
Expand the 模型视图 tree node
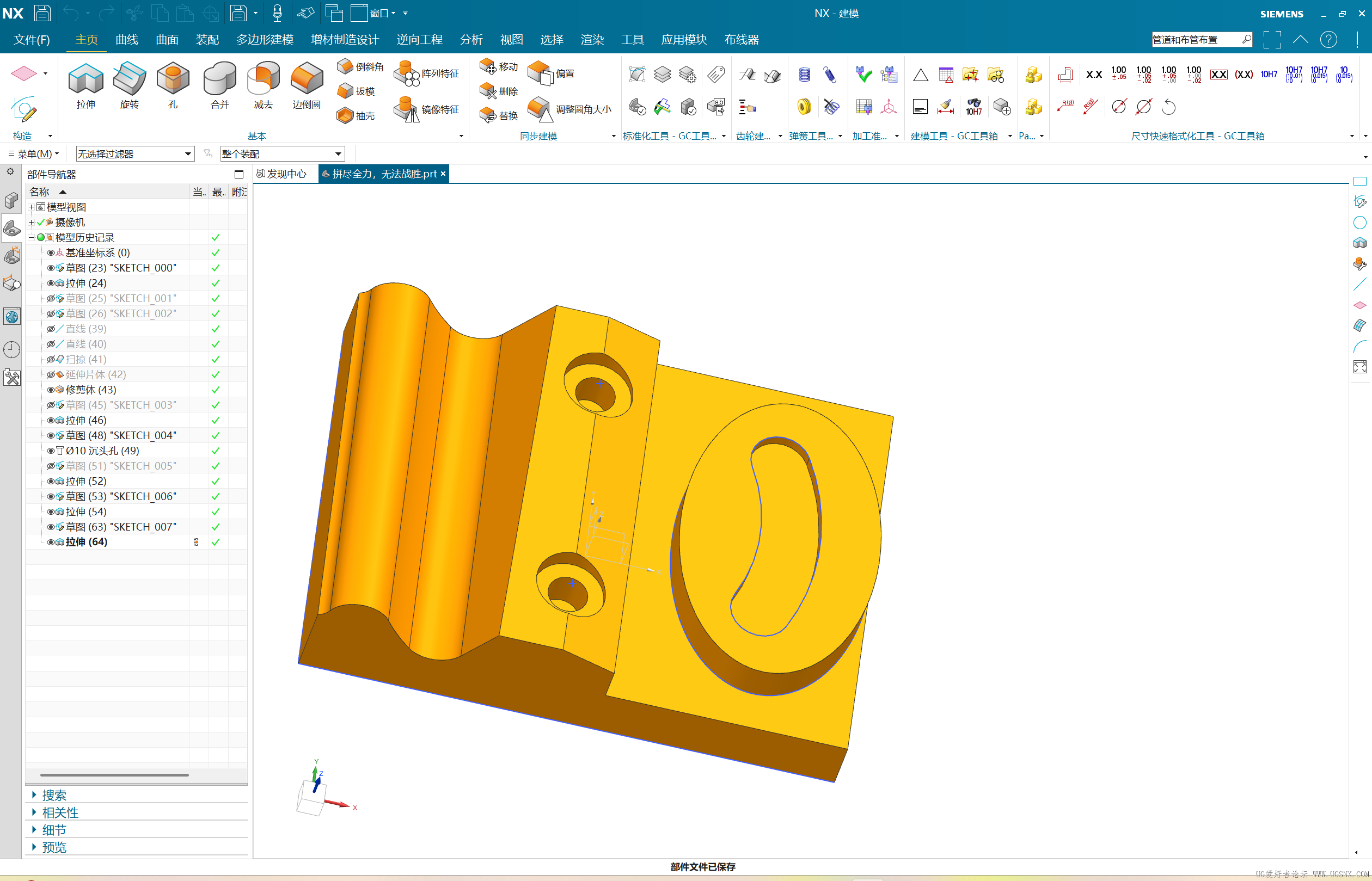[32, 207]
